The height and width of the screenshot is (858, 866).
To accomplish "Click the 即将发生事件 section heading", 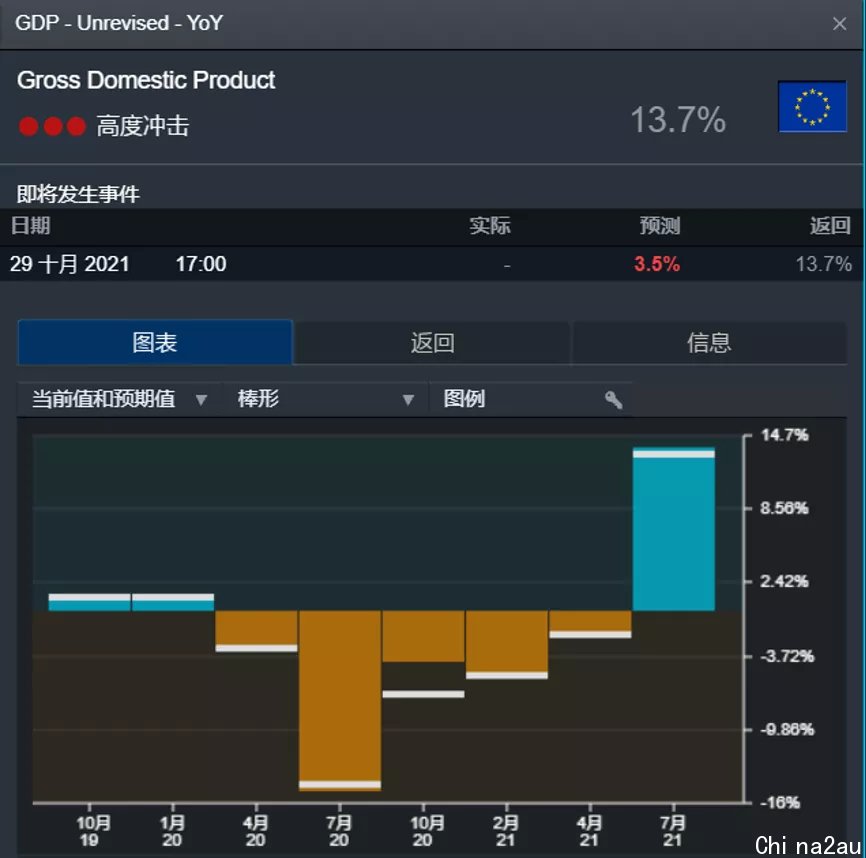I will pos(78,194).
